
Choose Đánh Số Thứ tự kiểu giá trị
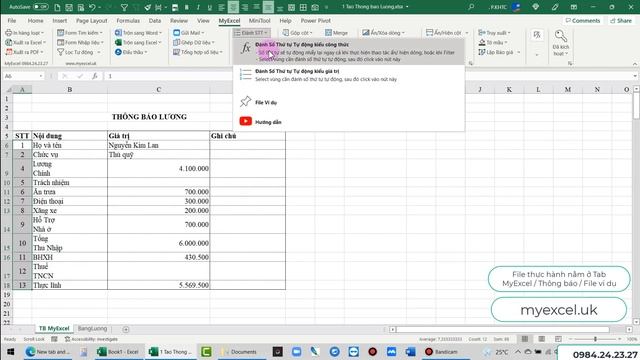[x=349, y=75]
